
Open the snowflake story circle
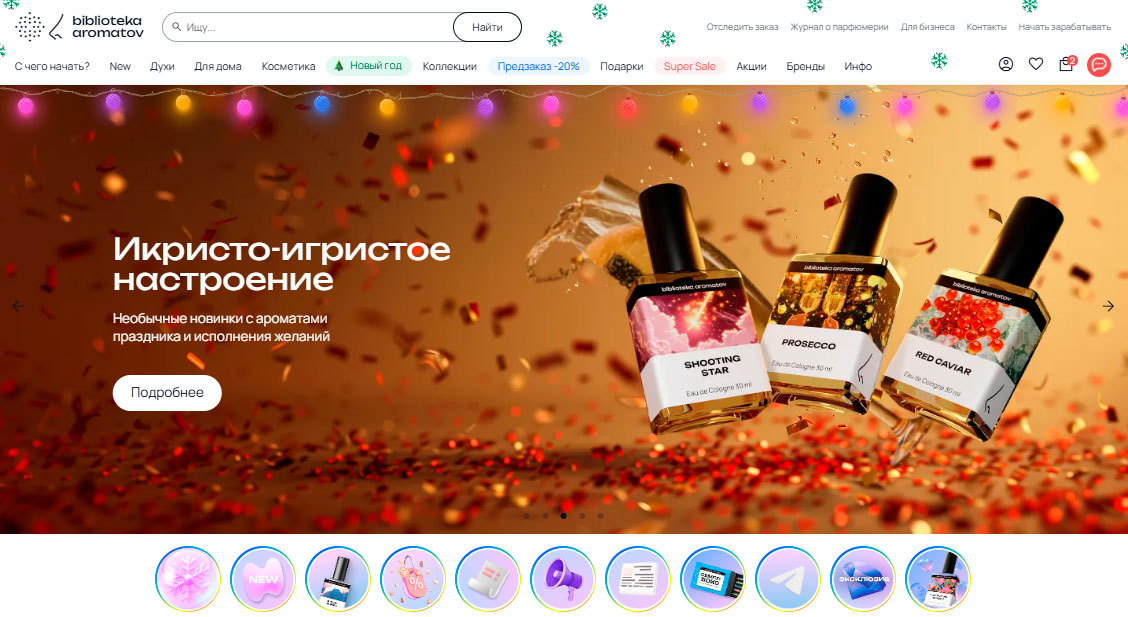(188, 579)
